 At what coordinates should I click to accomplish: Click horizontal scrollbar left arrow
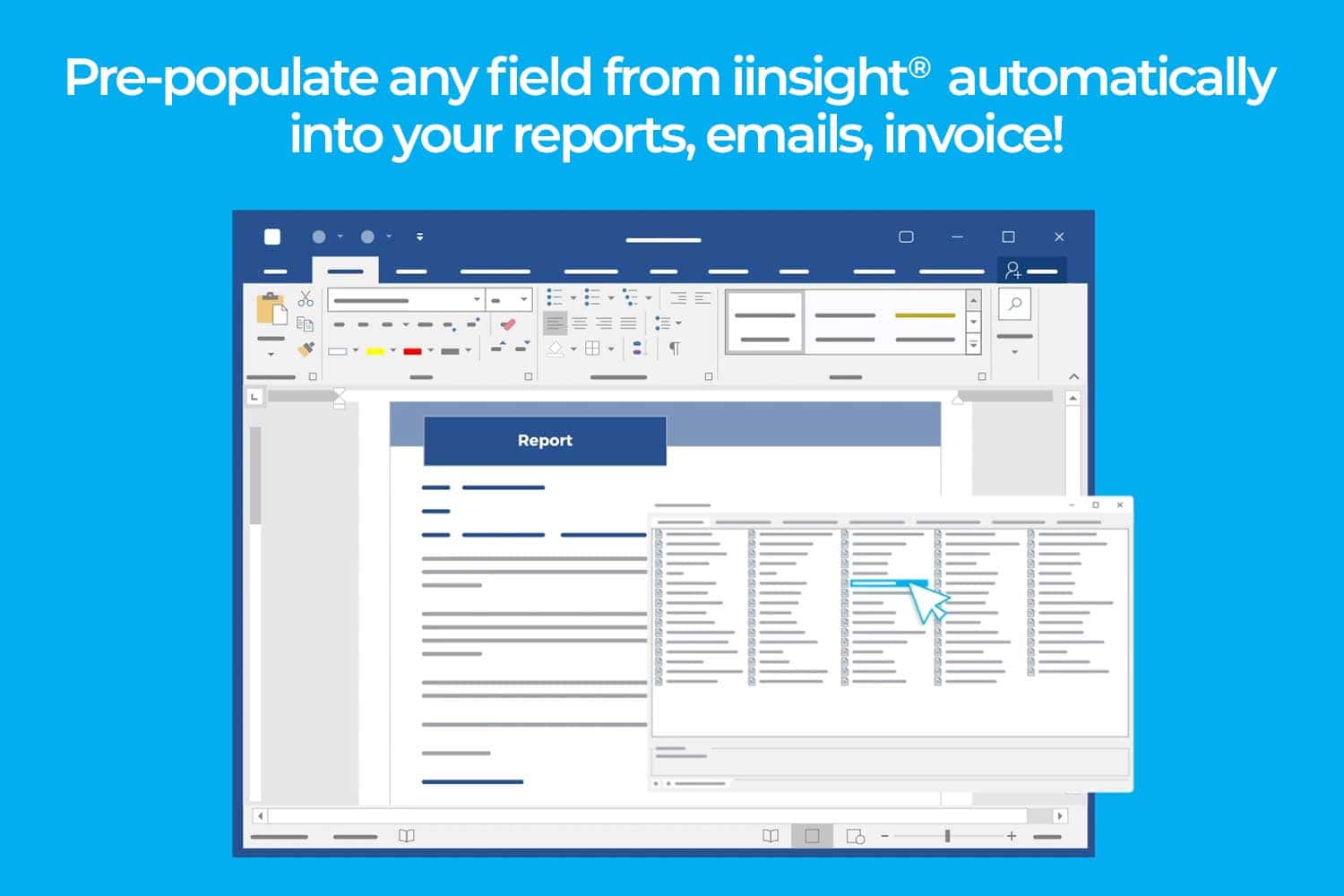pyautogui.click(x=260, y=816)
